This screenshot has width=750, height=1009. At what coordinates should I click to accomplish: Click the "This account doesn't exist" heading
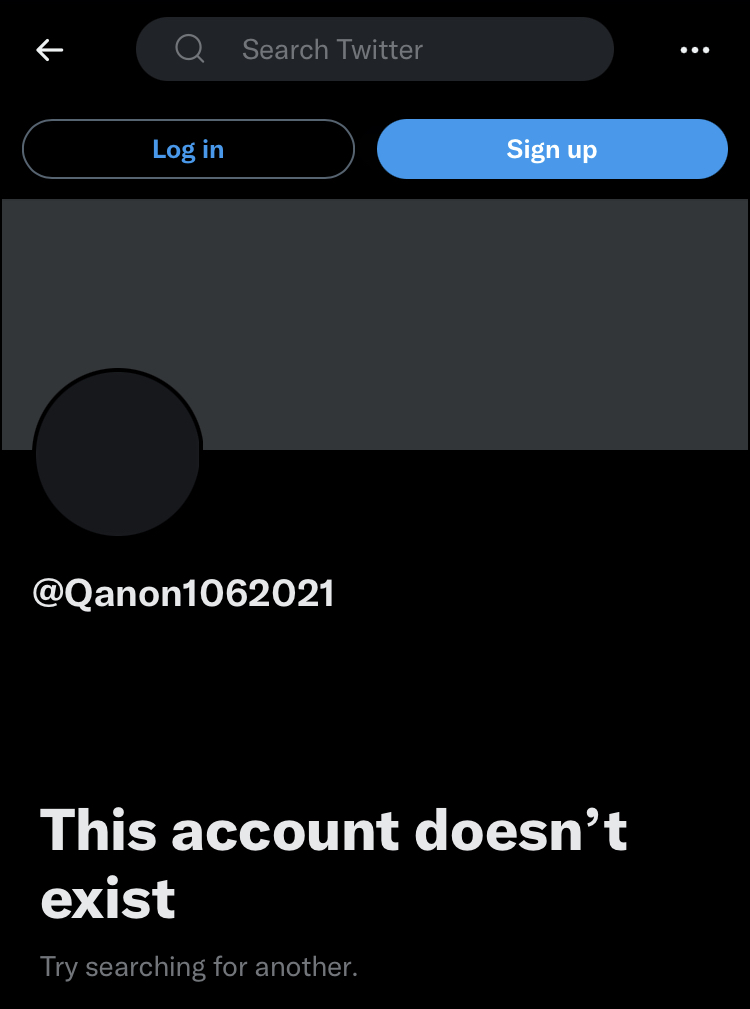click(333, 864)
